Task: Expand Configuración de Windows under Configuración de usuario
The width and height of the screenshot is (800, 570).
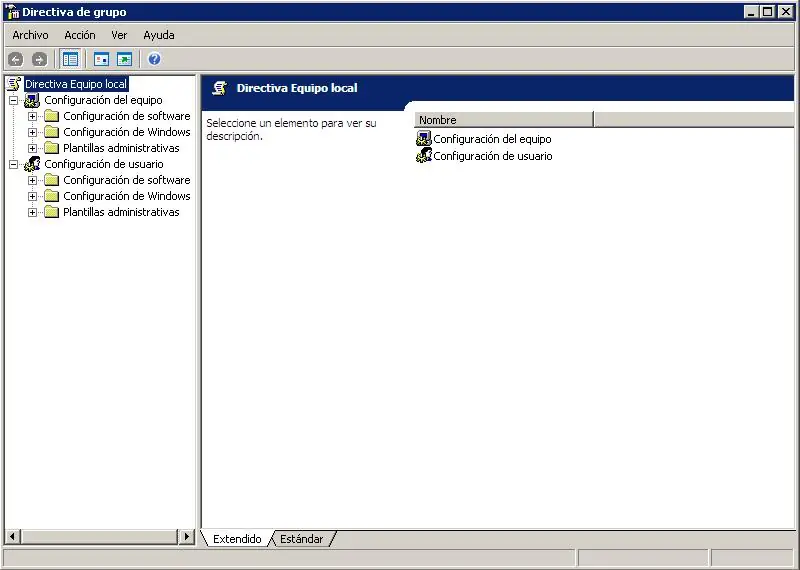Action: click(x=32, y=196)
